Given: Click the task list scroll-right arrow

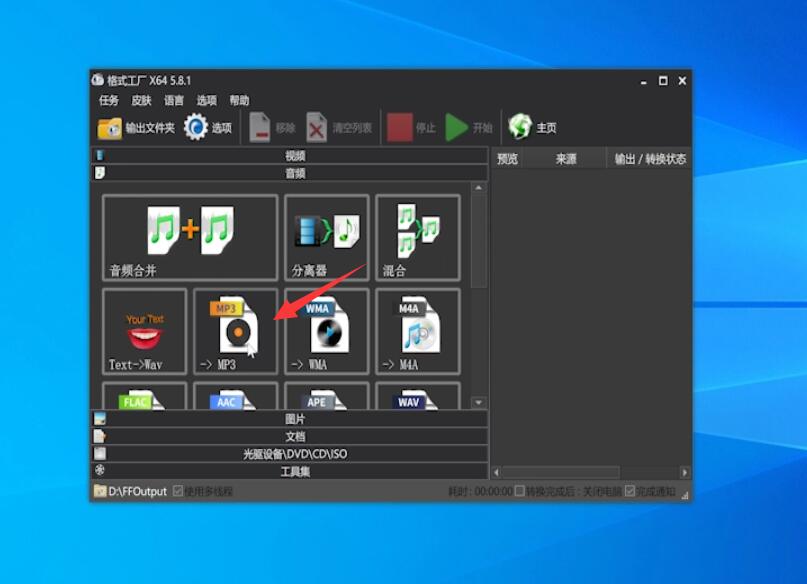Looking at the screenshot, I should 685,472.
